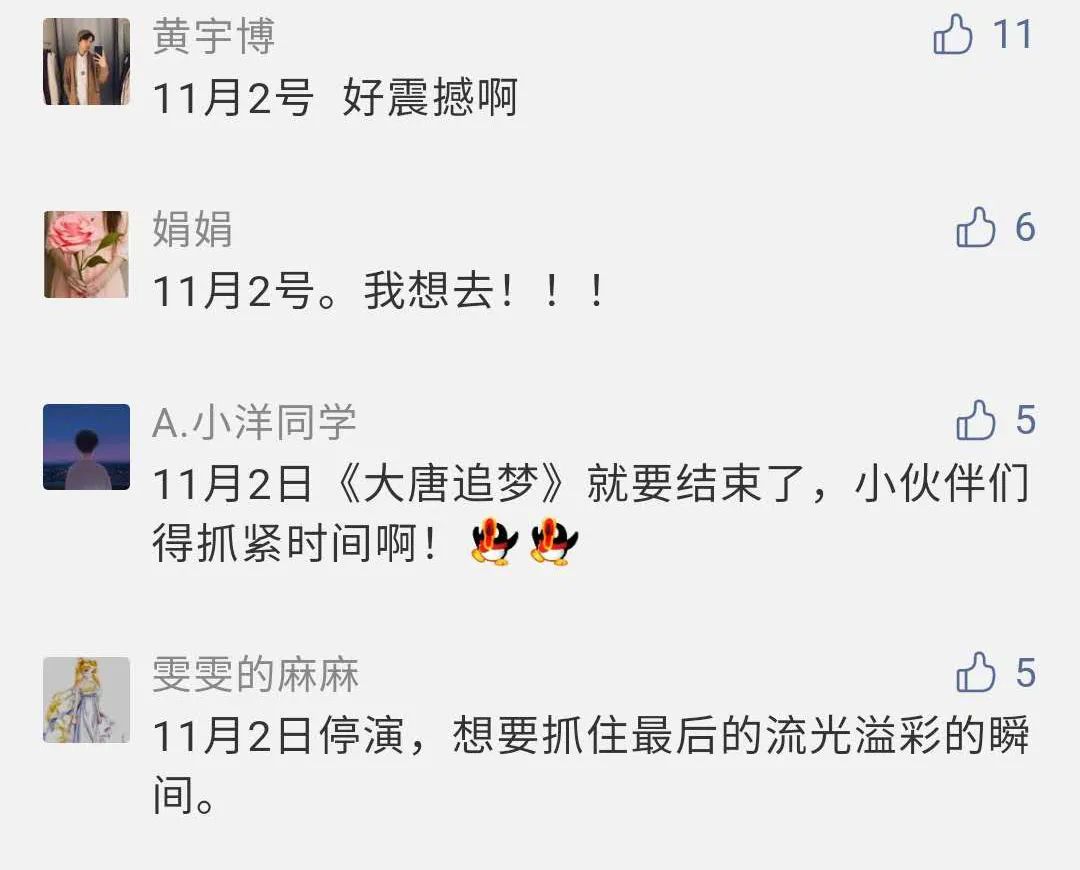Open A.小洋同学's night sky avatar
This screenshot has height=870, width=1080.
click(86, 447)
